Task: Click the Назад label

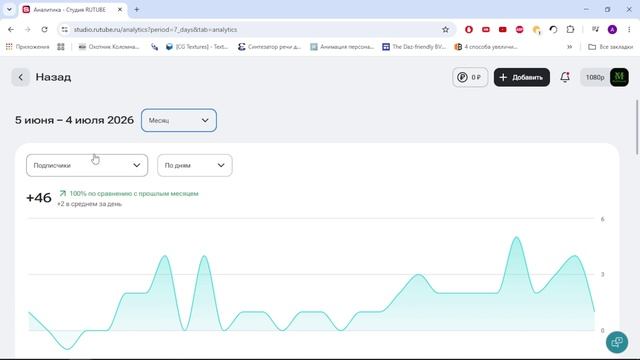Action: pos(53,77)
